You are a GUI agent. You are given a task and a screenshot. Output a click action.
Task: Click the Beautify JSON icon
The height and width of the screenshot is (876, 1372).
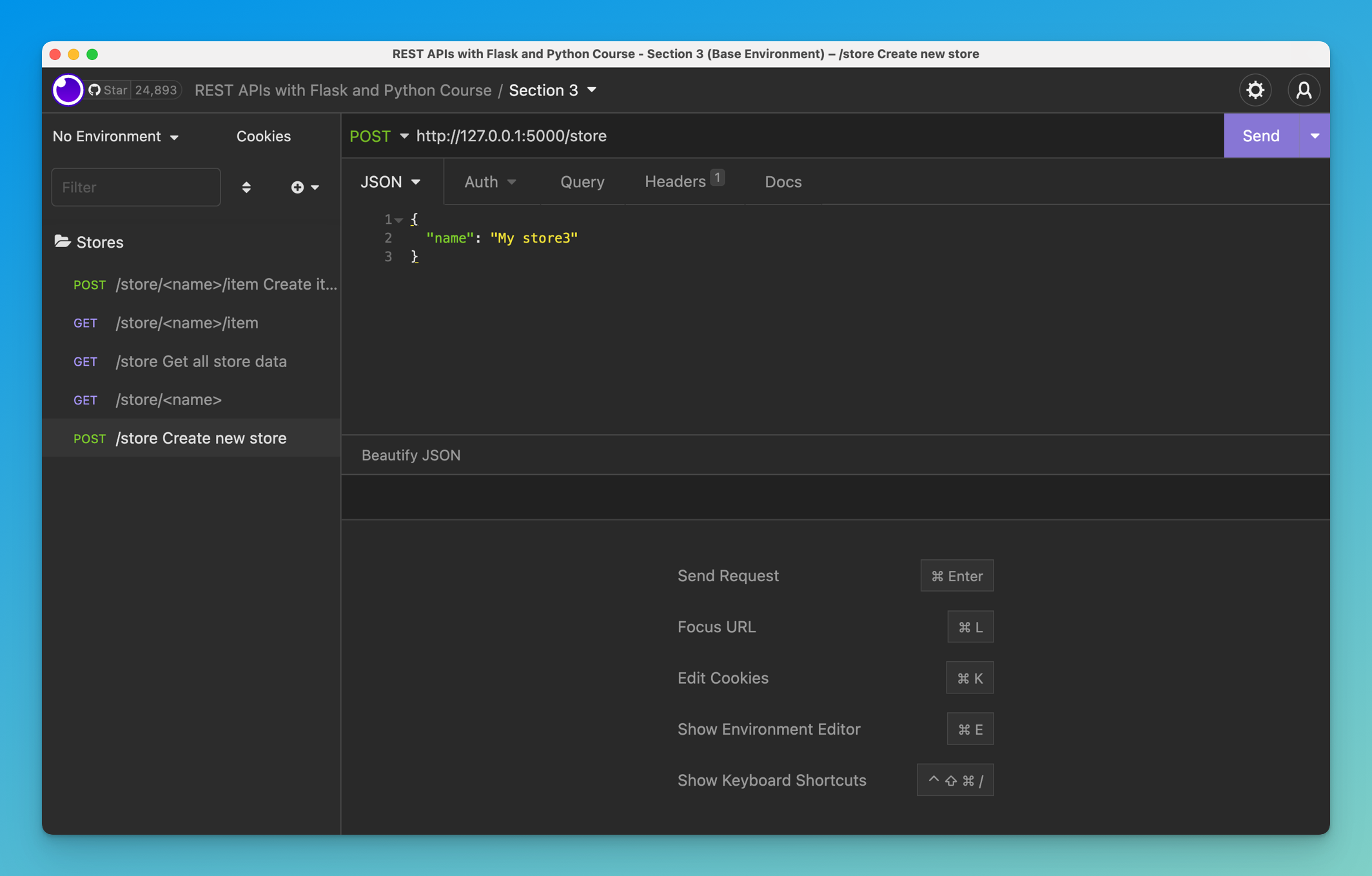(410, 454)
